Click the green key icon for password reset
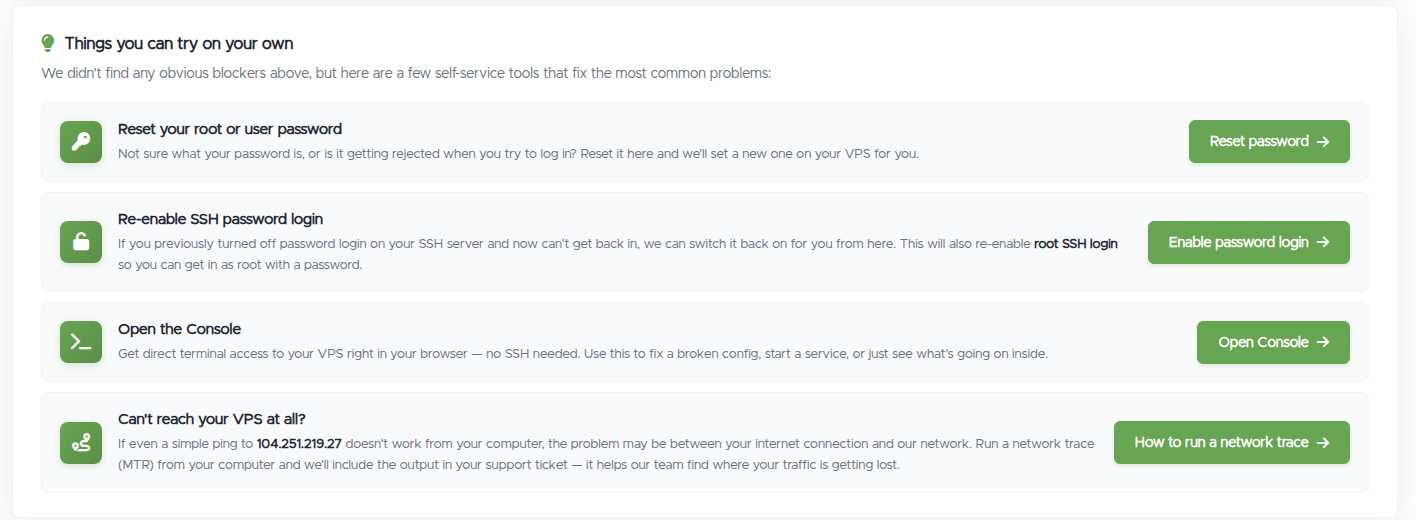The width and height of the screenshot is (1416, 520). pos(81,142)
